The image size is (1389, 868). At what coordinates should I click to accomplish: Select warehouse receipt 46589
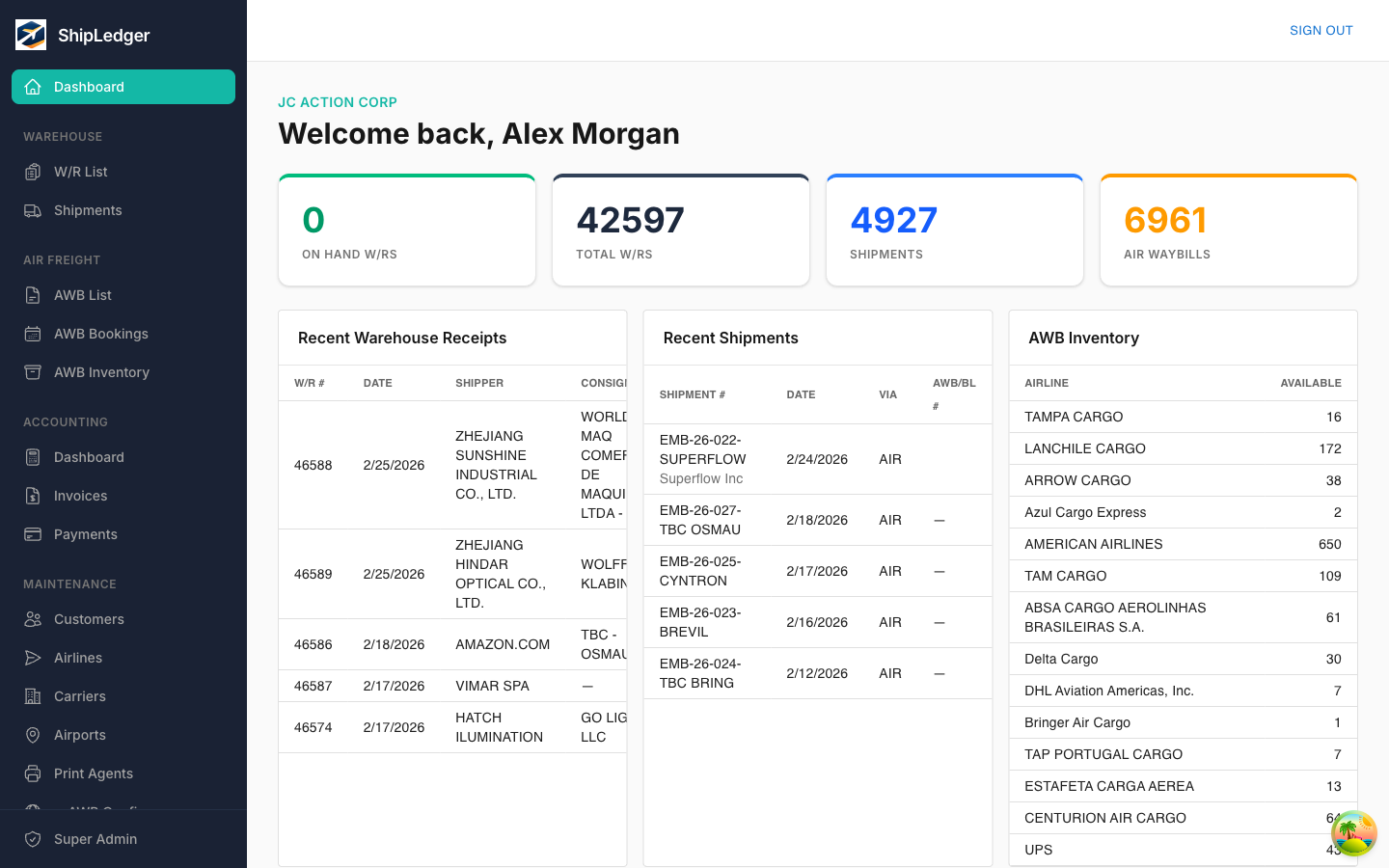point(452,574)
